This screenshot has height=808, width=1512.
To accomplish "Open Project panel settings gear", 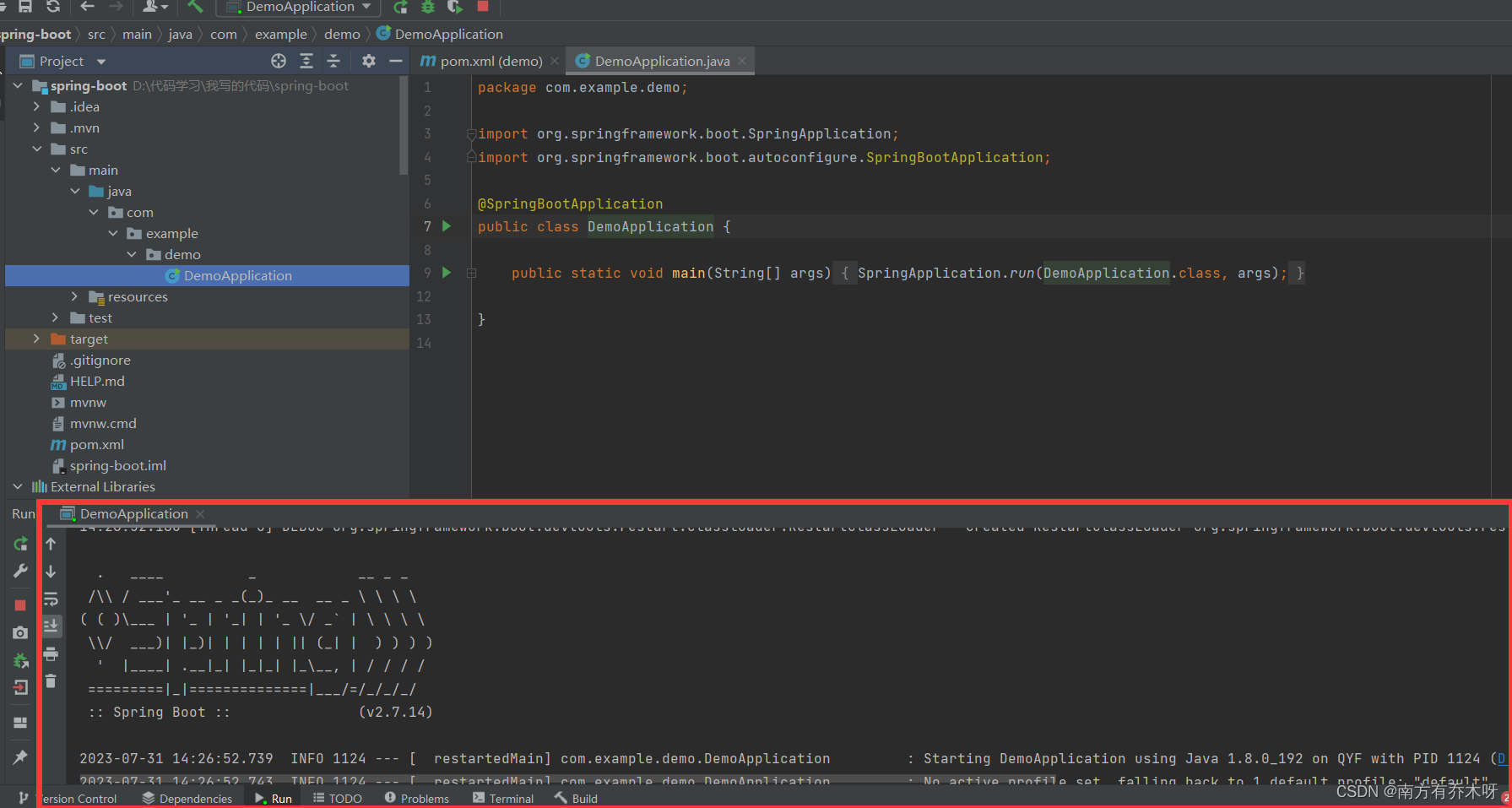I will click(x=368, y=61).
